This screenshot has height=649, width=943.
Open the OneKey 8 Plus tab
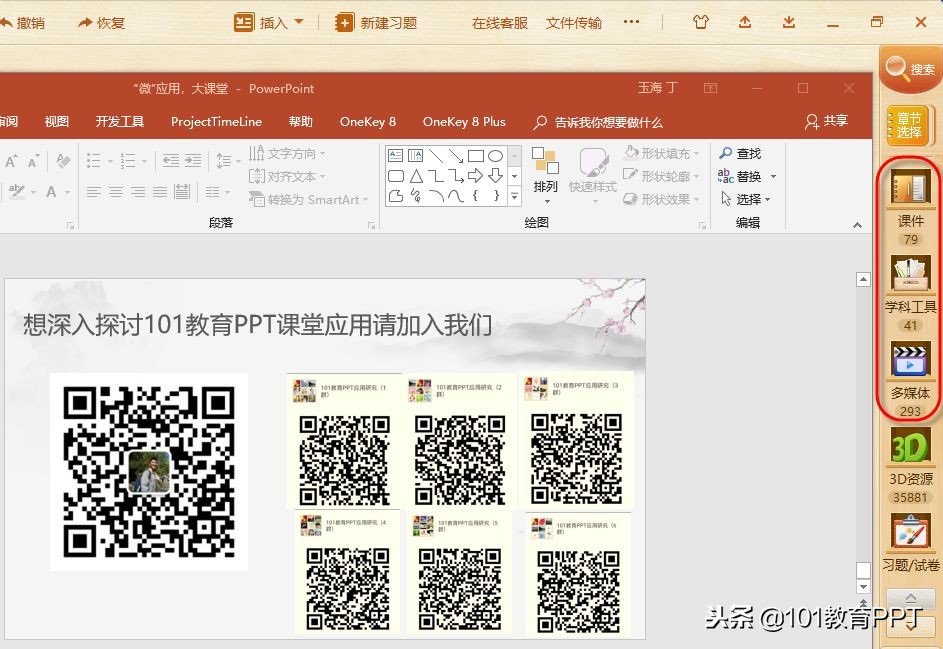tap(464, 121)
